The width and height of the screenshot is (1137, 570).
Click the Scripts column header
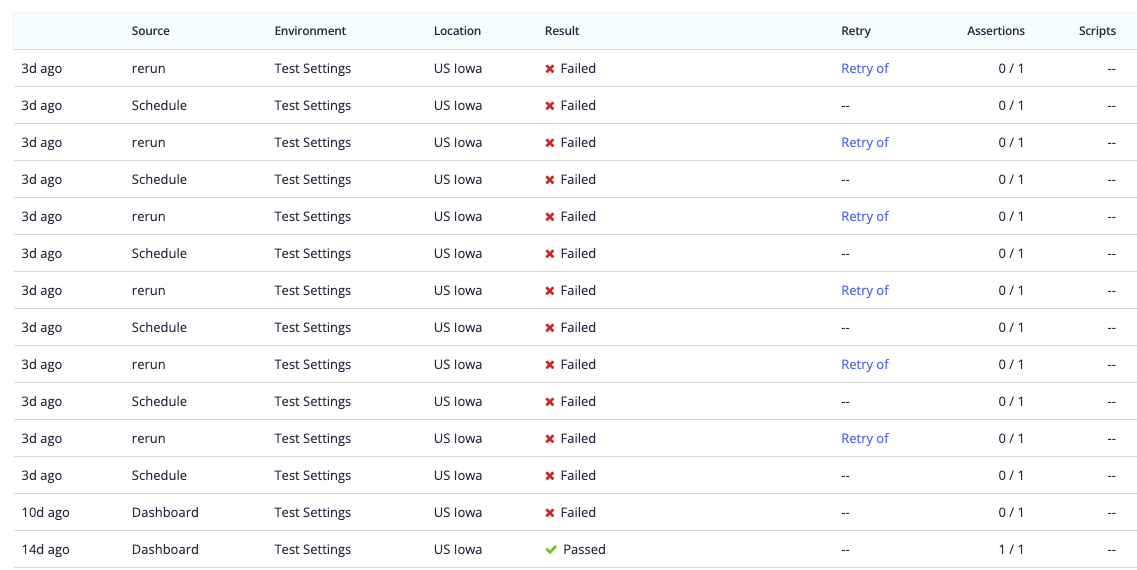tap(1097, 31)
